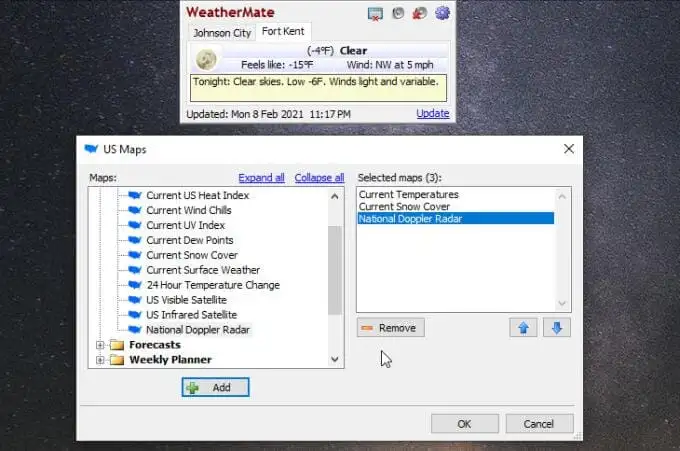This screenshot has height=451, width=680.
Task: Move selected map up with blue up arrow
Action: pos(523,328)
